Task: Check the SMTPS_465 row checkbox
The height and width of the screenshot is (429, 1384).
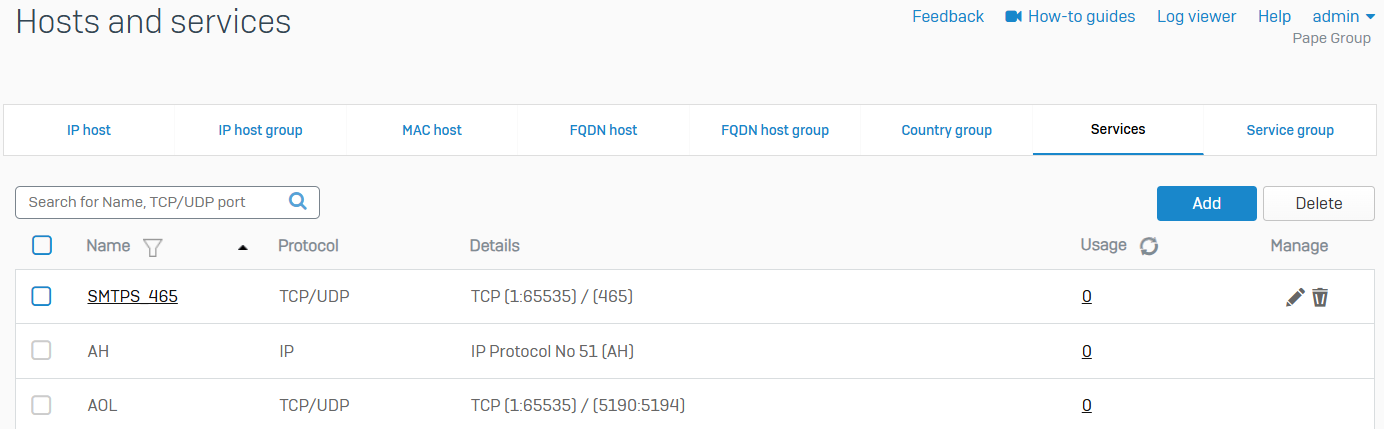Action: pos(41,296)
